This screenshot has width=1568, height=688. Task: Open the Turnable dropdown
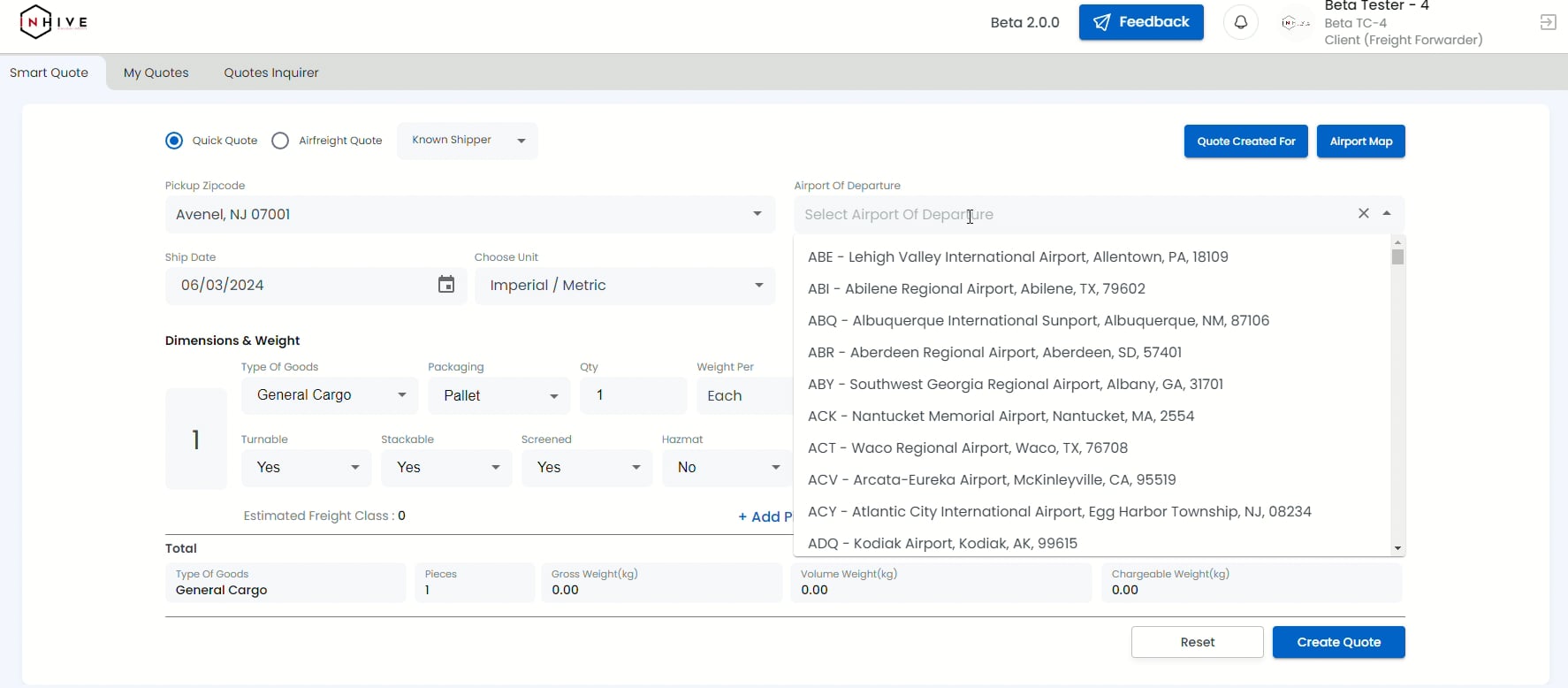[306, 468]
